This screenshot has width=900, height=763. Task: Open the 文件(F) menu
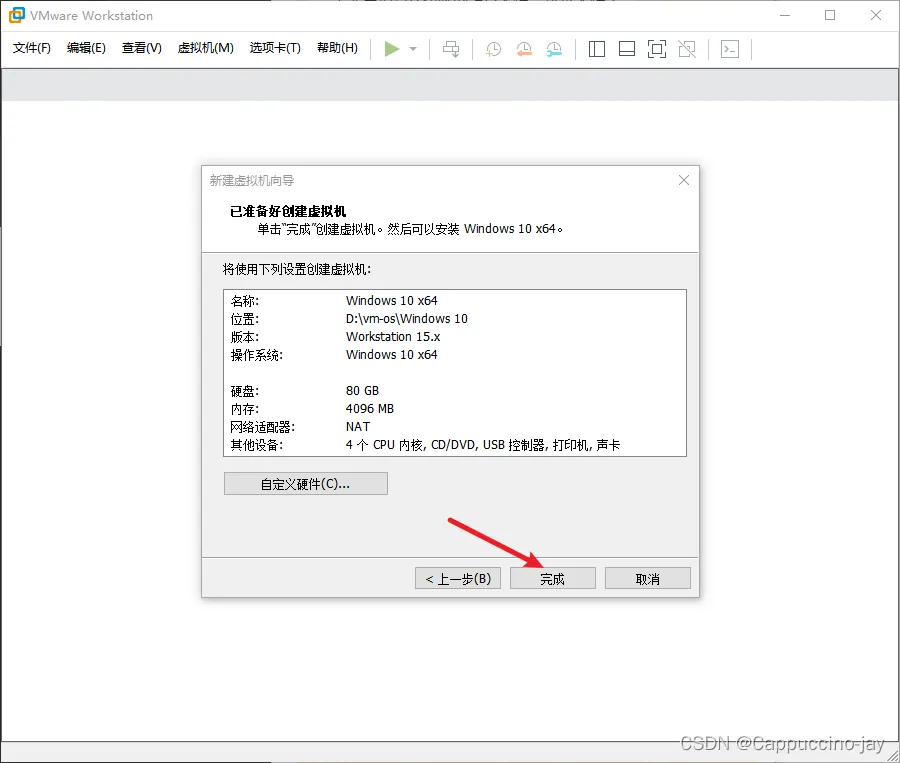pos(32,48)
